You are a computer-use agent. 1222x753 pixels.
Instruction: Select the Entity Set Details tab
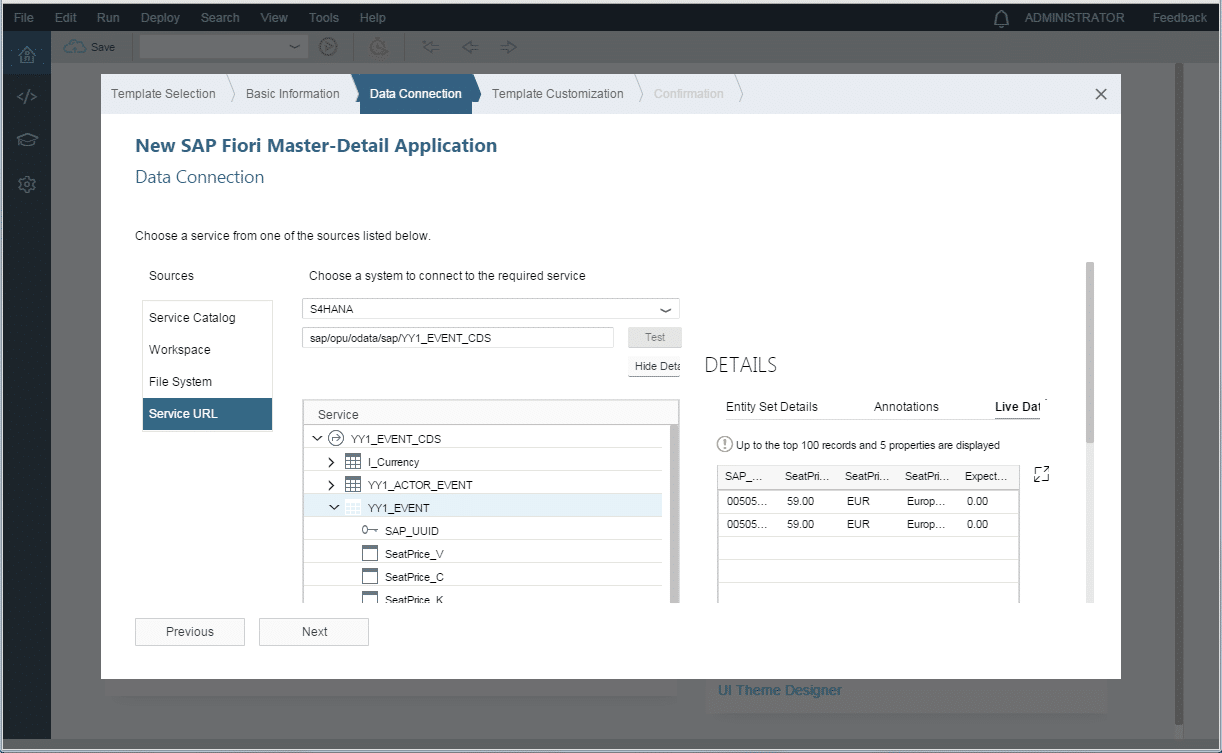[x=771, y=407]
